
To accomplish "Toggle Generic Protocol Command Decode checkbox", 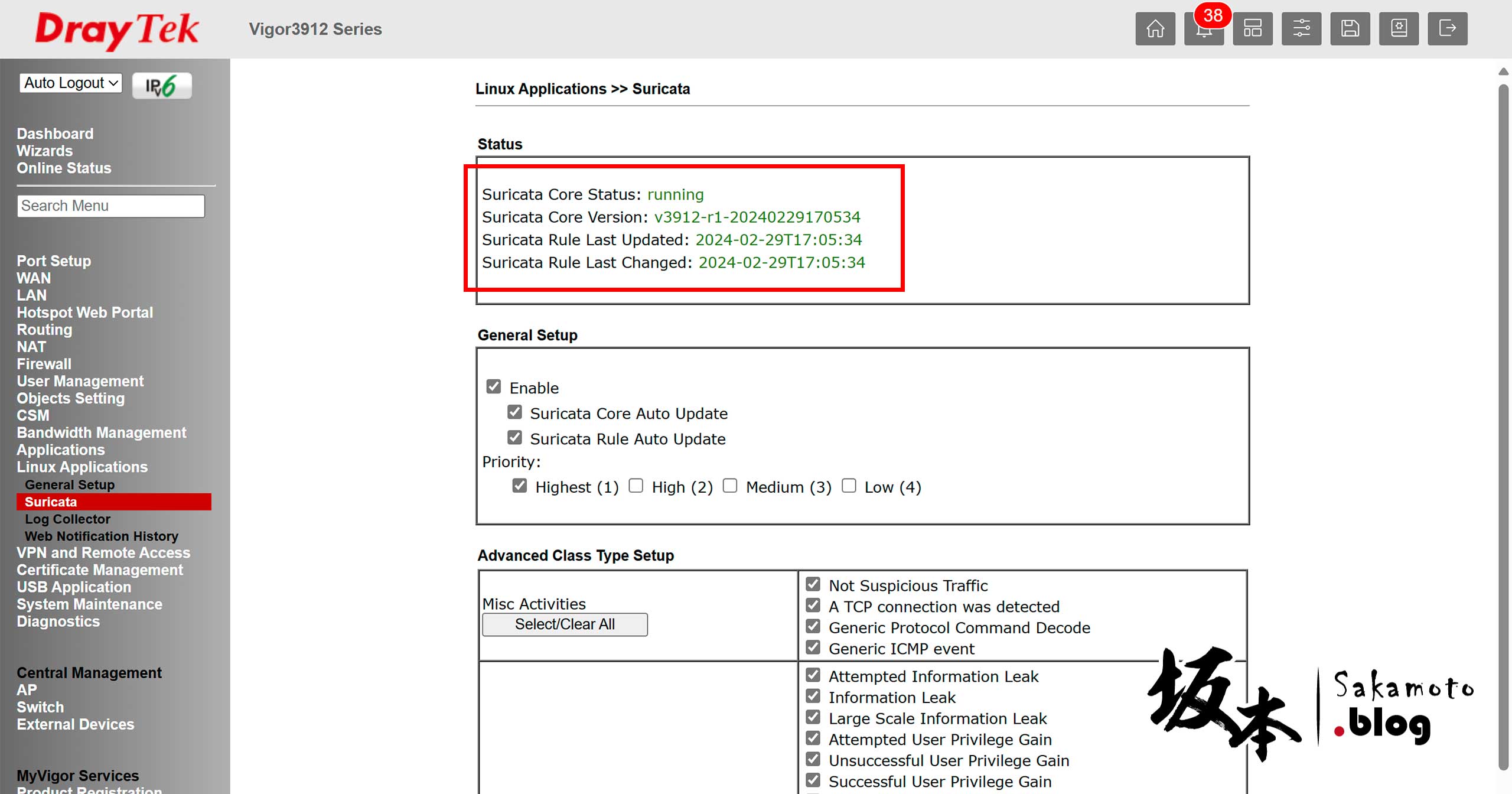I will (x=813, y=626).
